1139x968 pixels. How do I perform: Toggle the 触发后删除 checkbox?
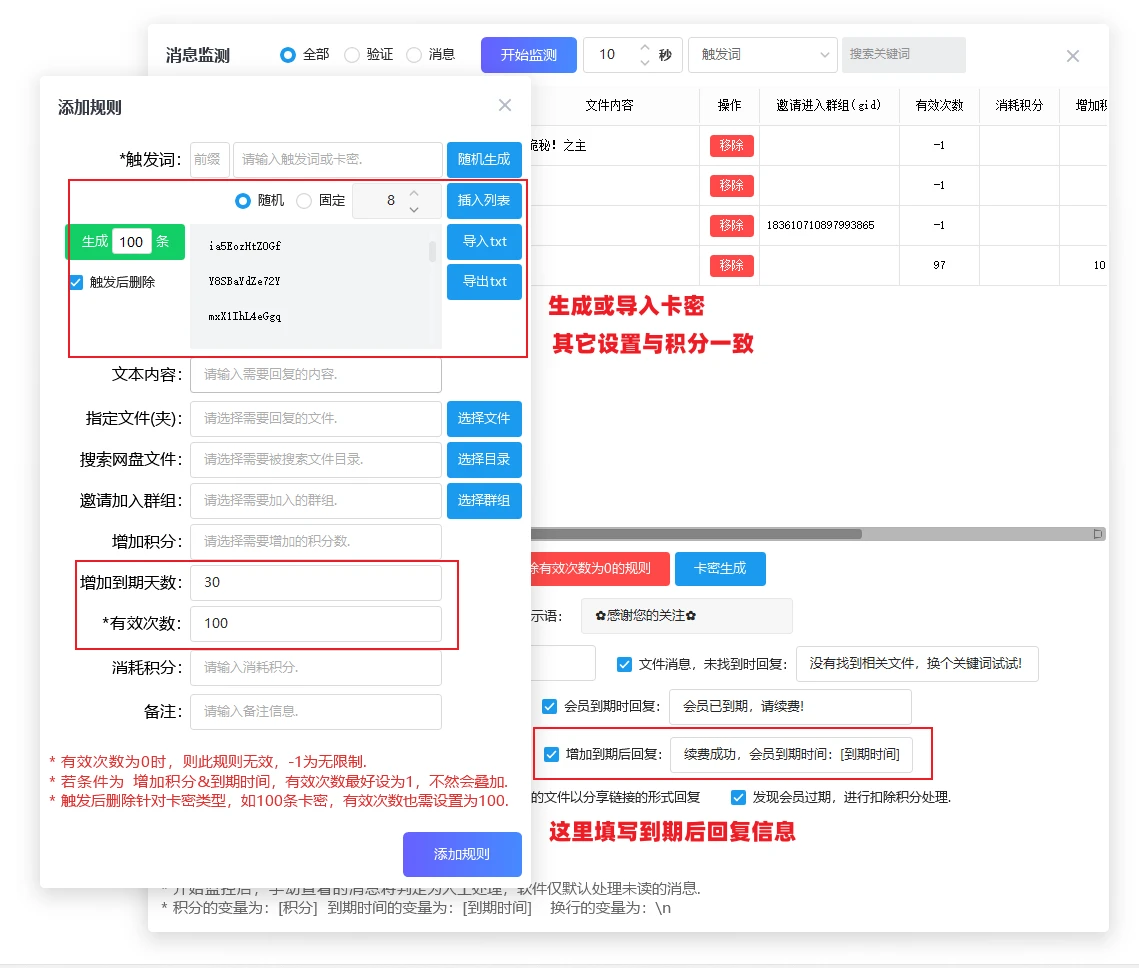tap(76, 283)
